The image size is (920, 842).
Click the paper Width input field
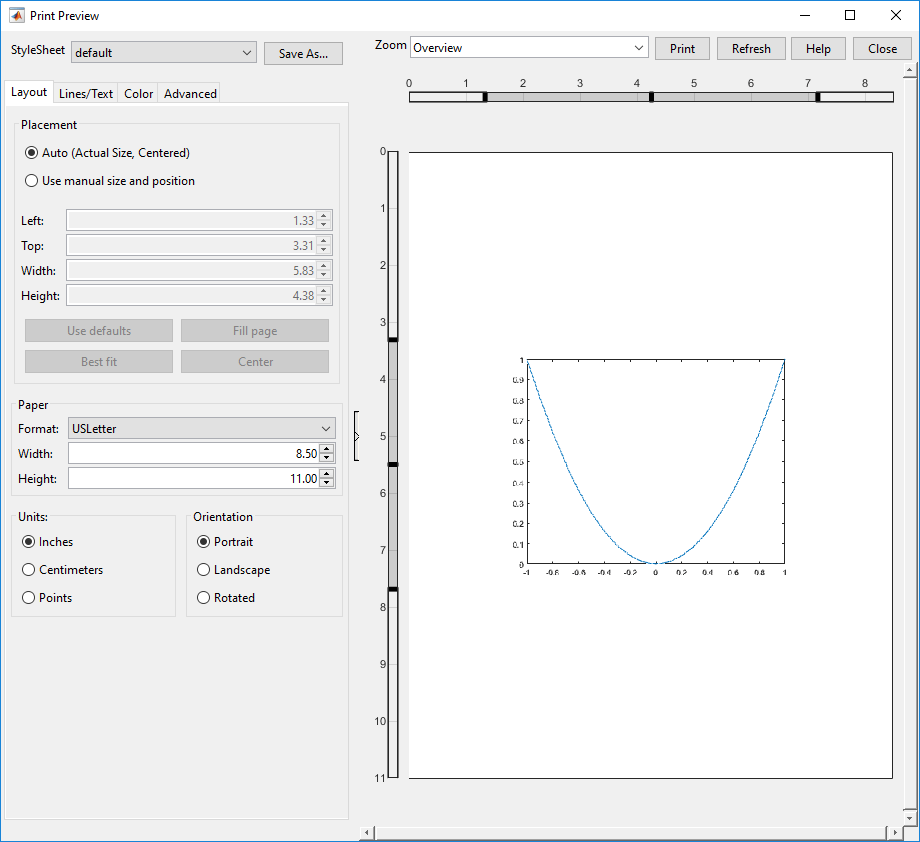click(x=194, y=454)
